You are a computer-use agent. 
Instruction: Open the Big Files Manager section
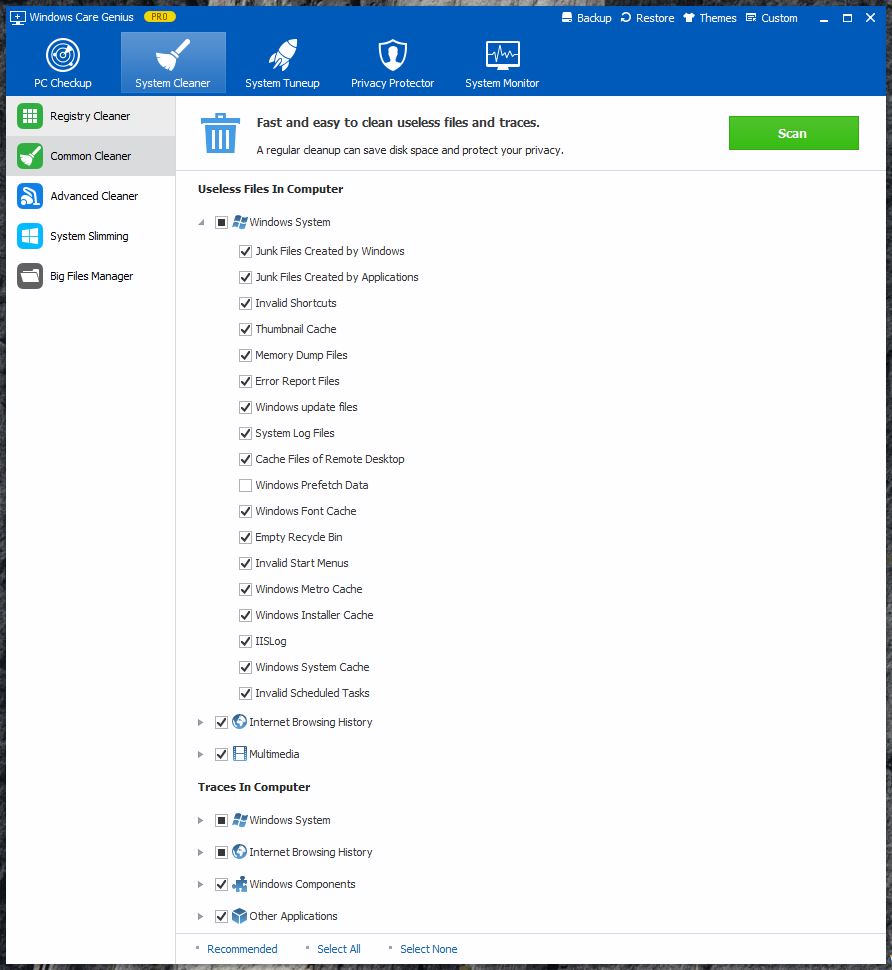(91, 276)
